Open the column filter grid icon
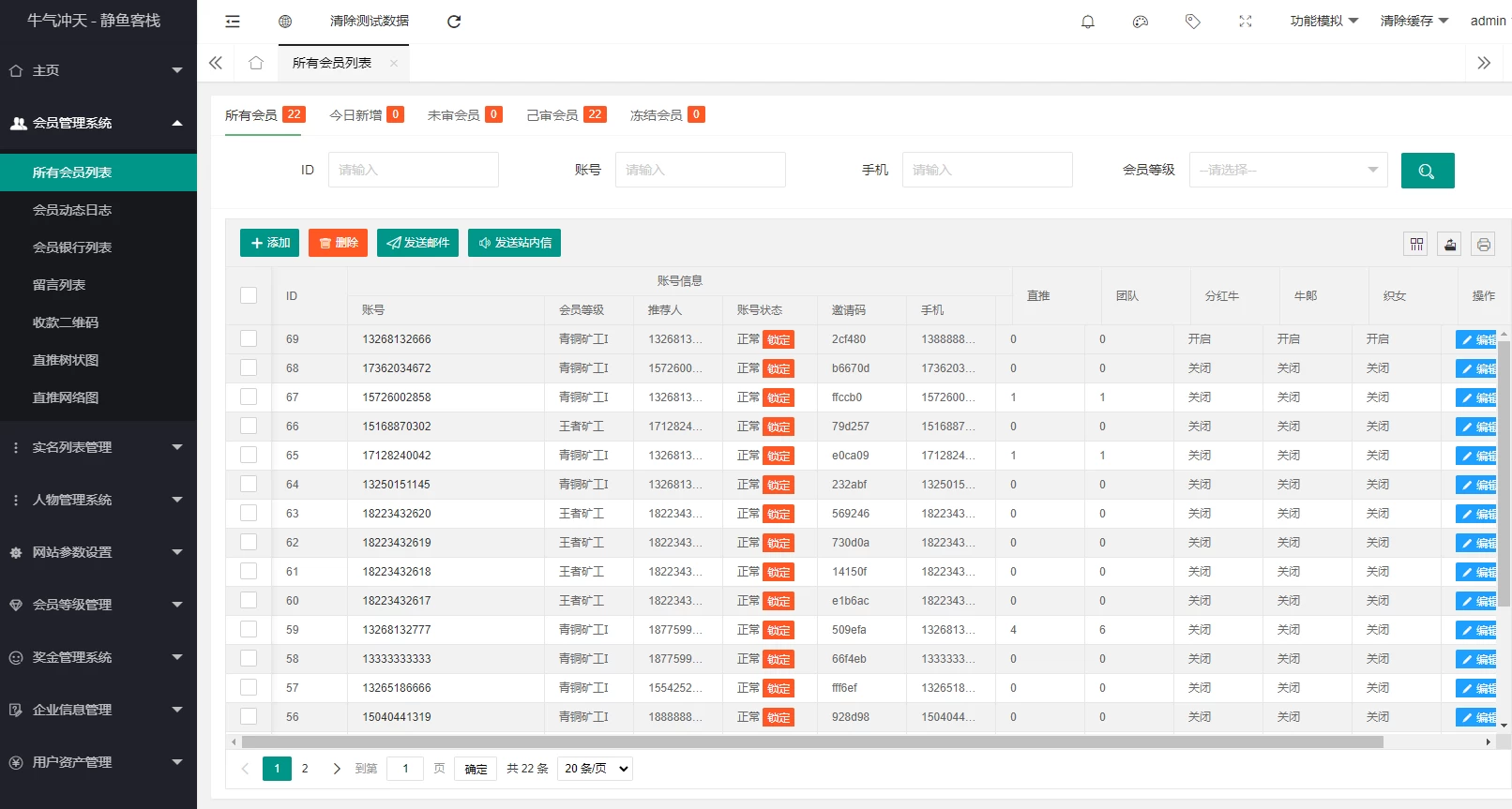 click(x=1416, y=245)
